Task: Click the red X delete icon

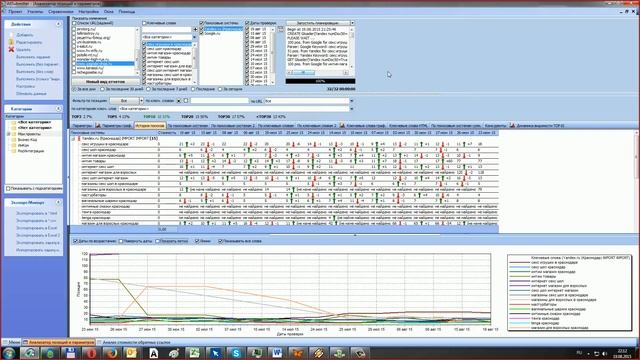Action: tap(11, 49)
